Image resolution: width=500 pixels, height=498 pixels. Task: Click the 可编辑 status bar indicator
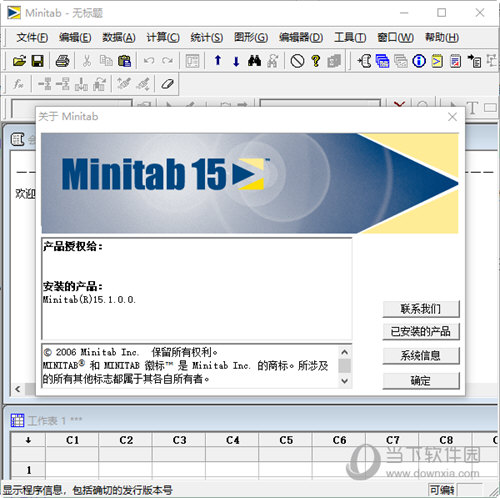click(x=442, y=490)
